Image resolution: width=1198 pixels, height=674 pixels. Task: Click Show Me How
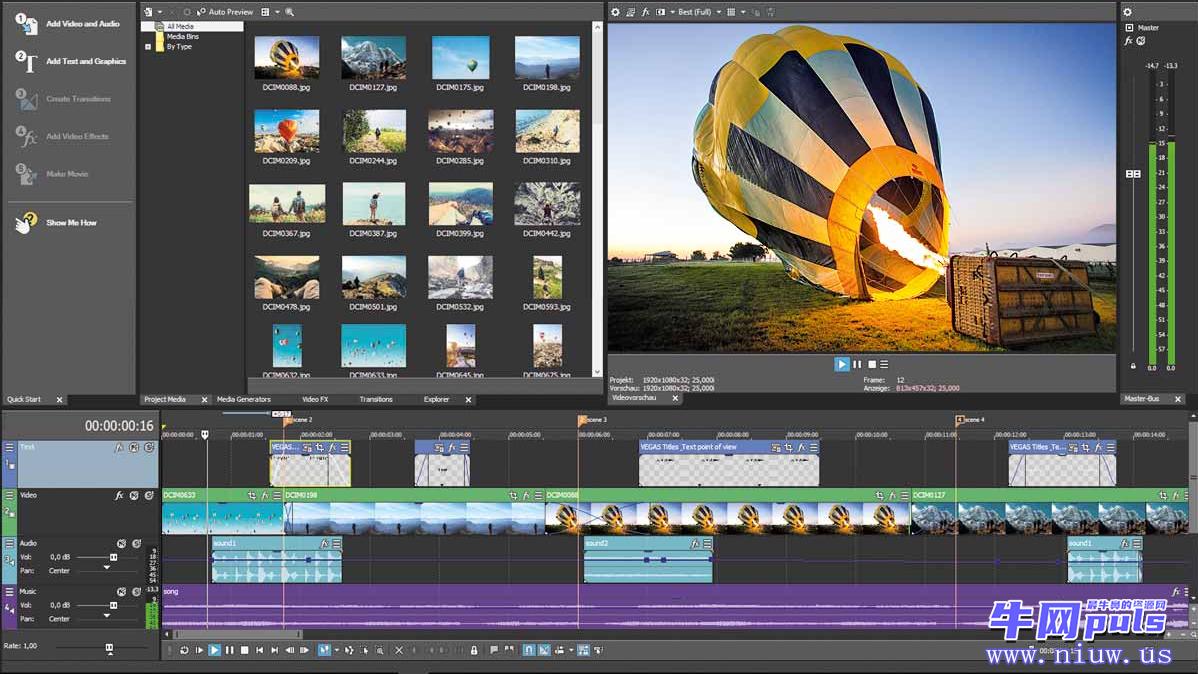click(57, 222)
